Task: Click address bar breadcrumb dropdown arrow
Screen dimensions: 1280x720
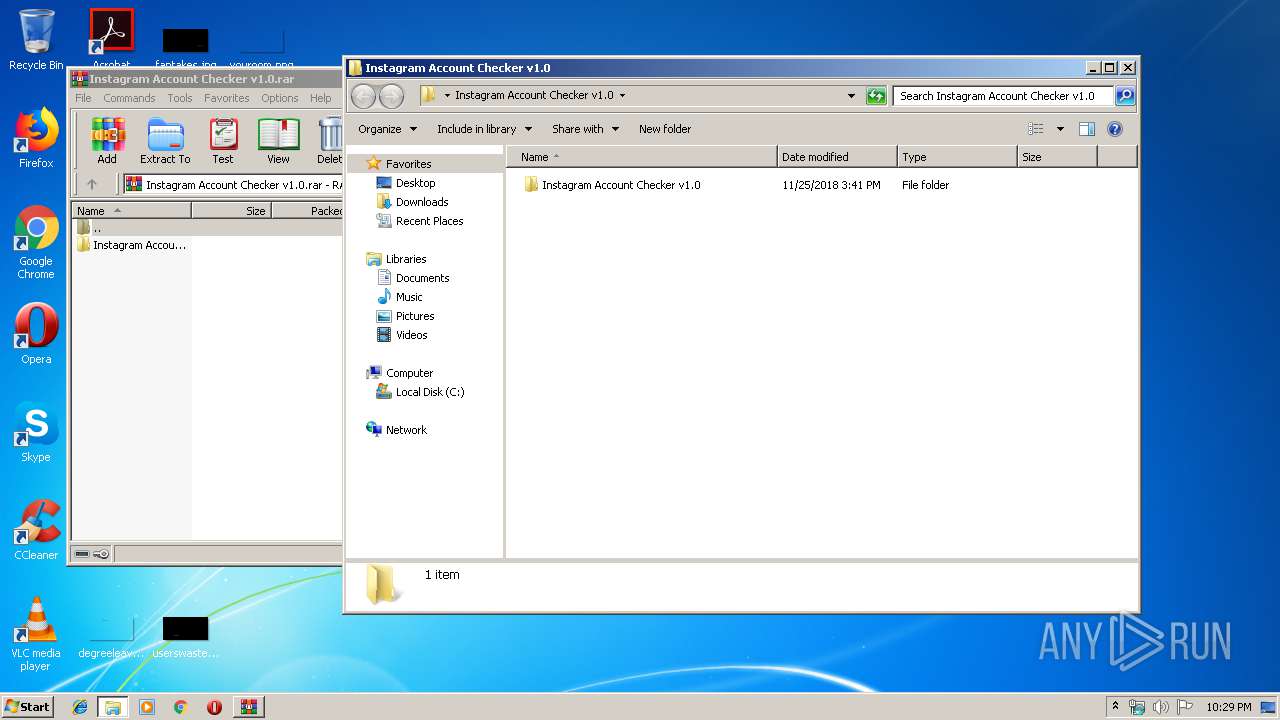Action: click(x=622, y=96)
